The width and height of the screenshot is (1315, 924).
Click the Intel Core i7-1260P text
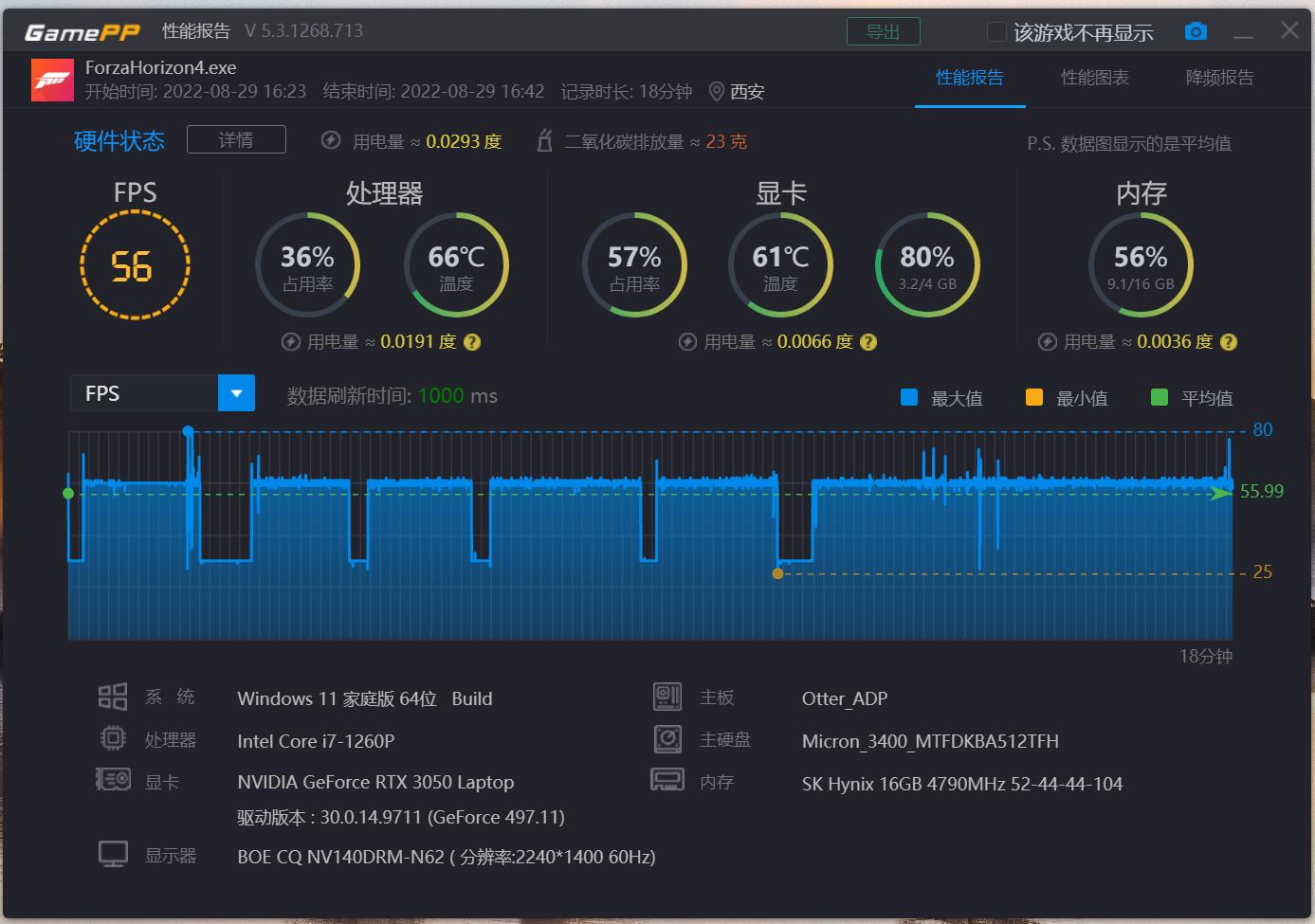pyautogui.click(x=316, y=741)
